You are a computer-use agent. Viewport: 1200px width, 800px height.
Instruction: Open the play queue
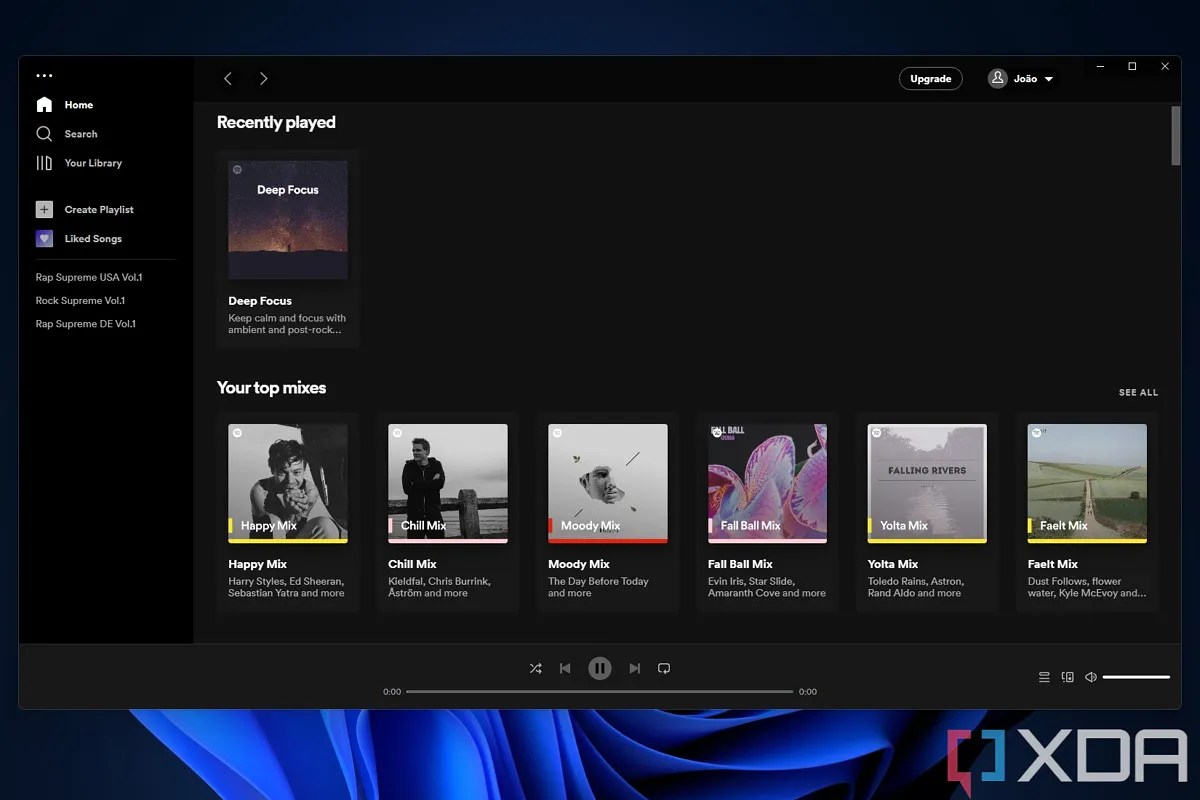click(1044, 677)
